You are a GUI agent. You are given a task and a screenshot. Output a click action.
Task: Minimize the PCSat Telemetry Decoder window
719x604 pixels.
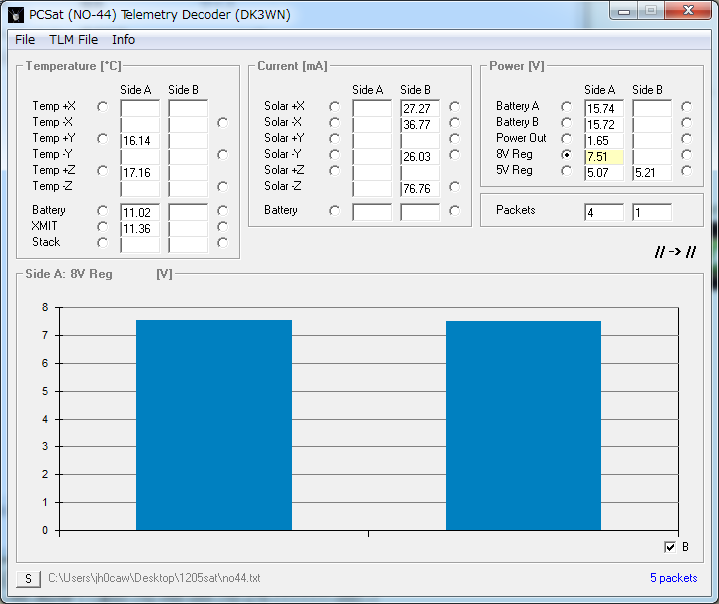click(624, 11)
